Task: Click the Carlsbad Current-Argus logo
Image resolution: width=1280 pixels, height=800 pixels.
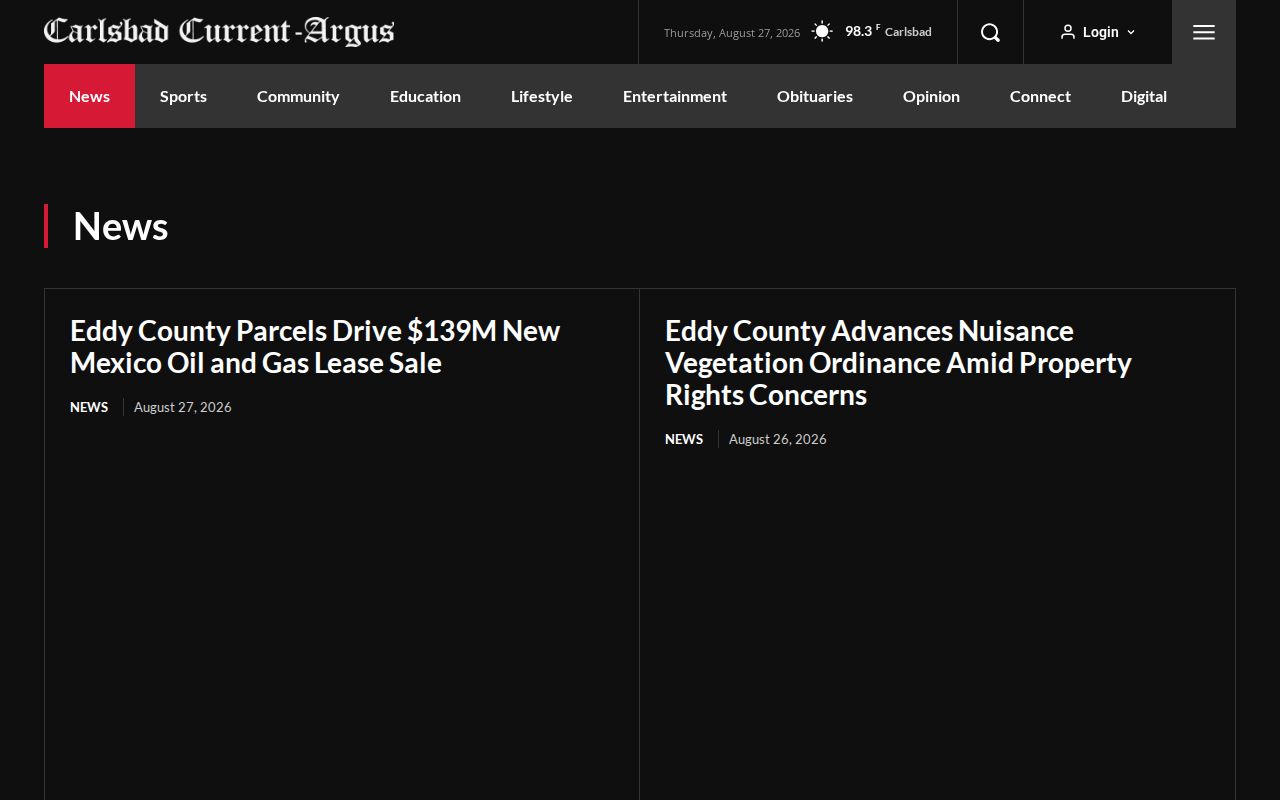Action: click(x=219, y=32)
